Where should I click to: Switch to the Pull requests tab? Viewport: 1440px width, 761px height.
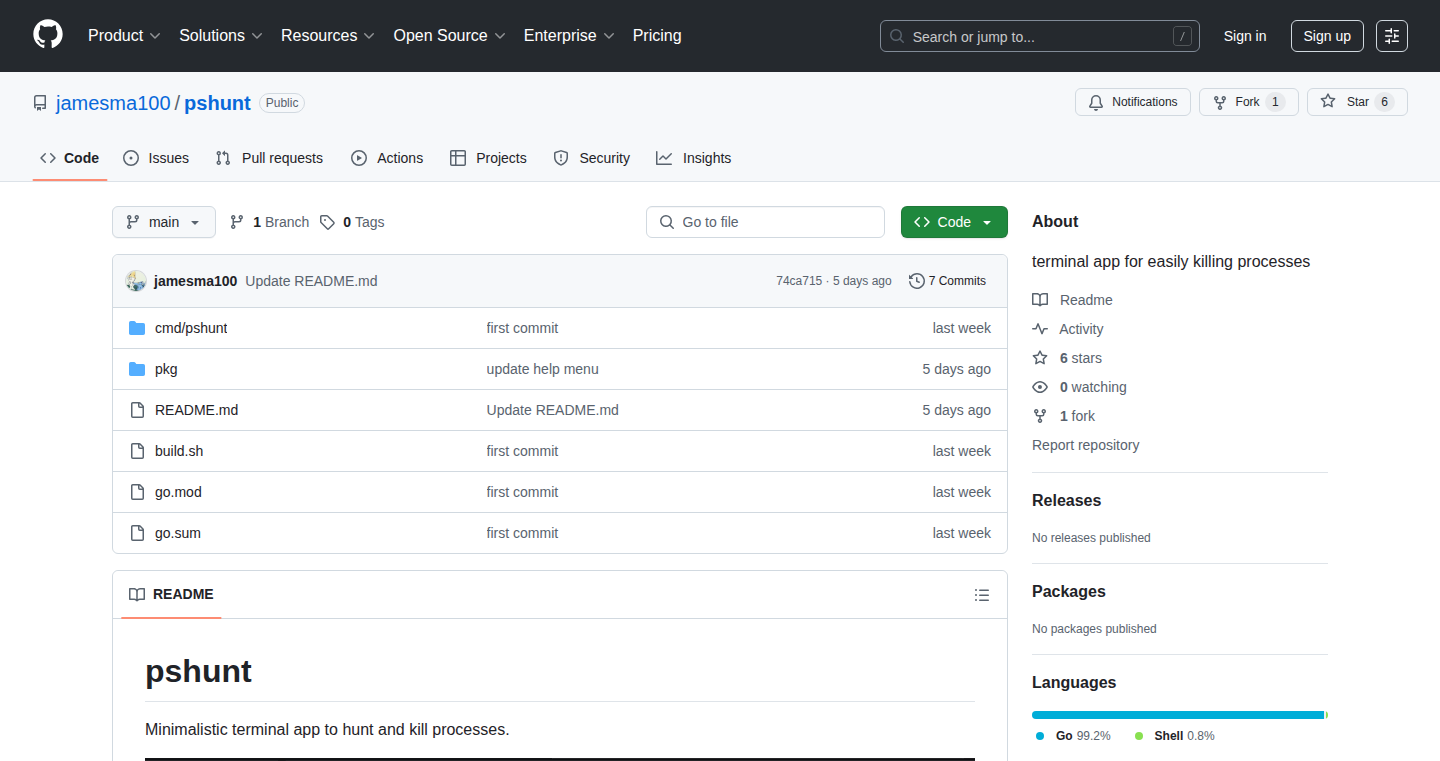click(x=270, y=158)
